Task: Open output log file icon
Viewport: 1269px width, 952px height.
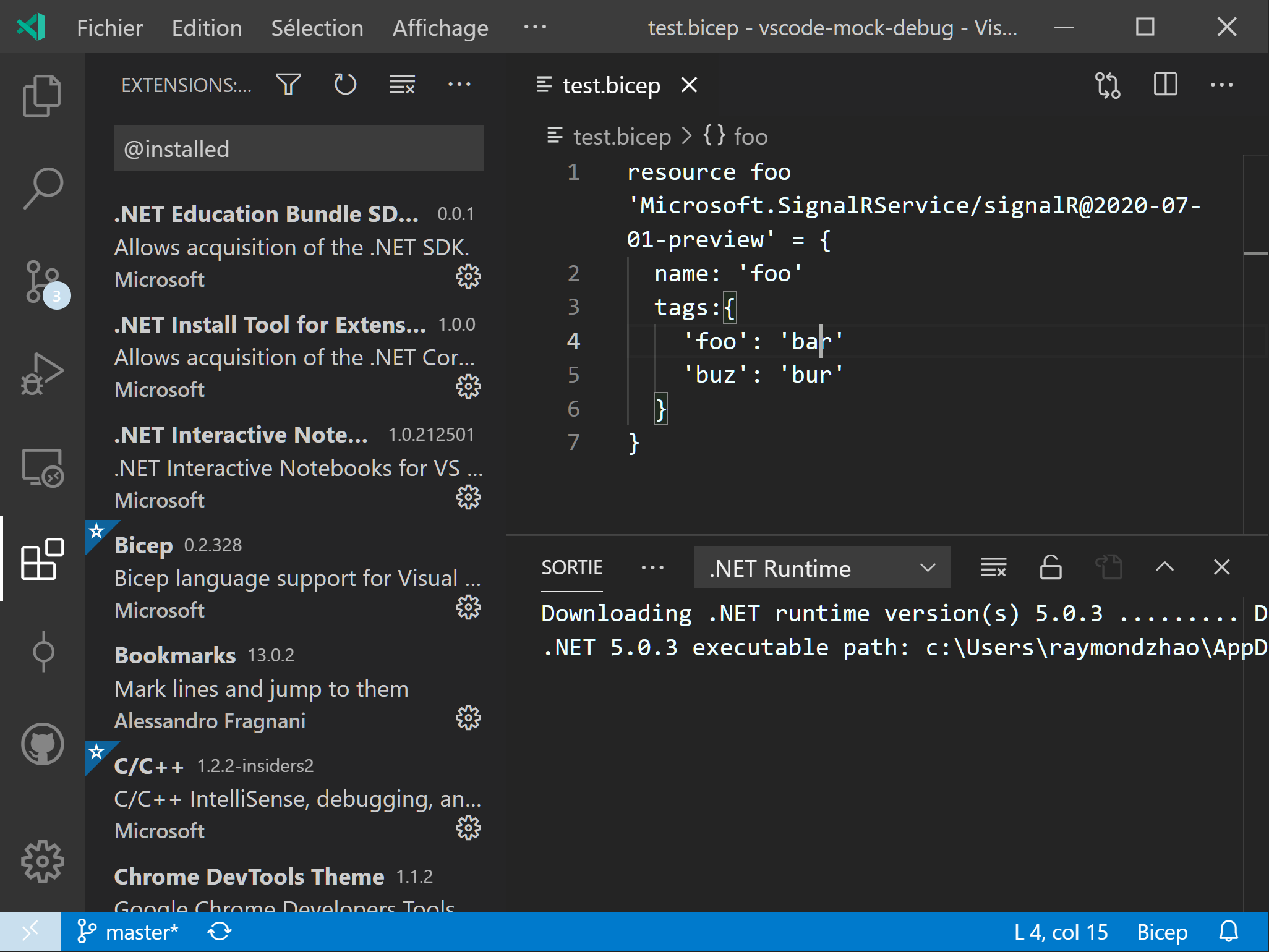Action: (x=1108, y=567)
